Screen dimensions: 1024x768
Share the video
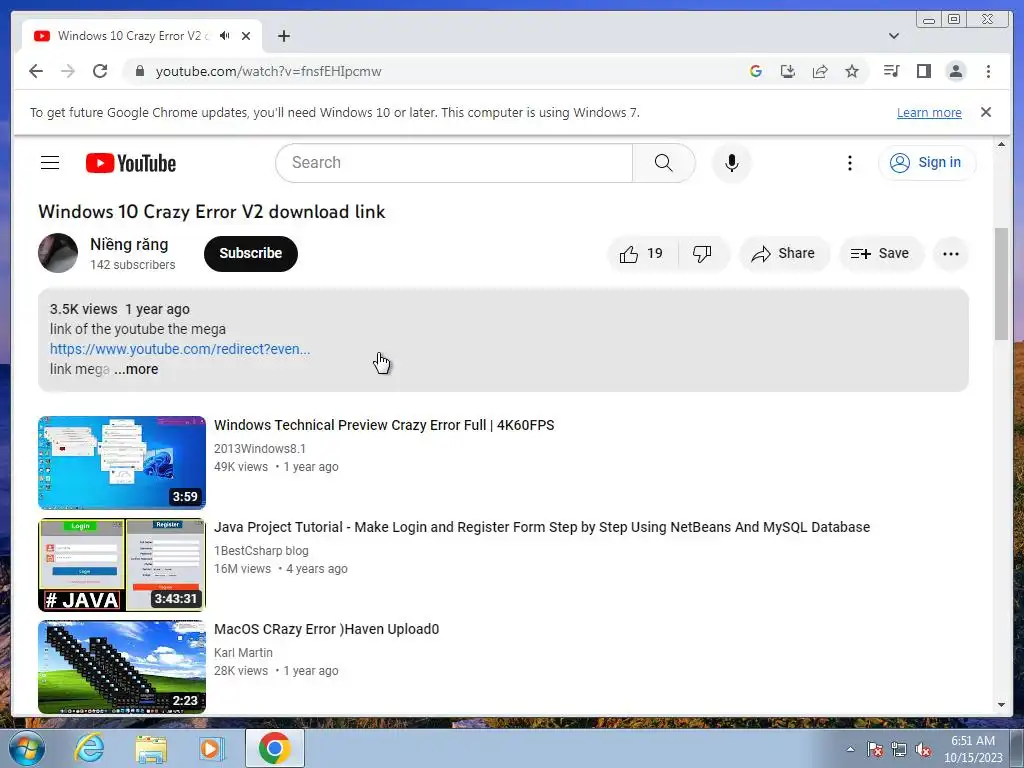(784, 253)
